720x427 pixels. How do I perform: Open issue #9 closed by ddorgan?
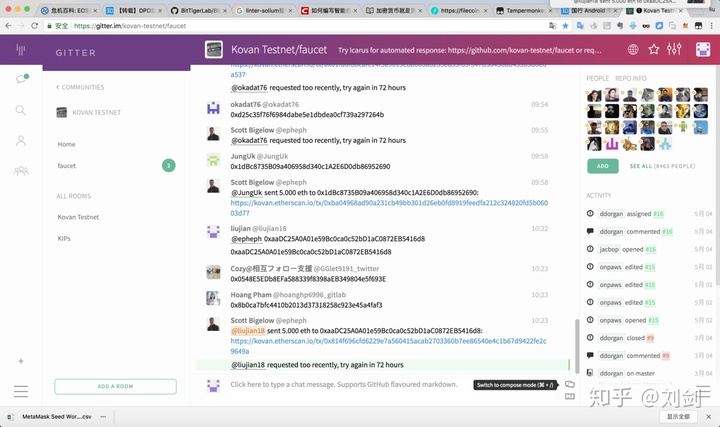tap(650, 338)
